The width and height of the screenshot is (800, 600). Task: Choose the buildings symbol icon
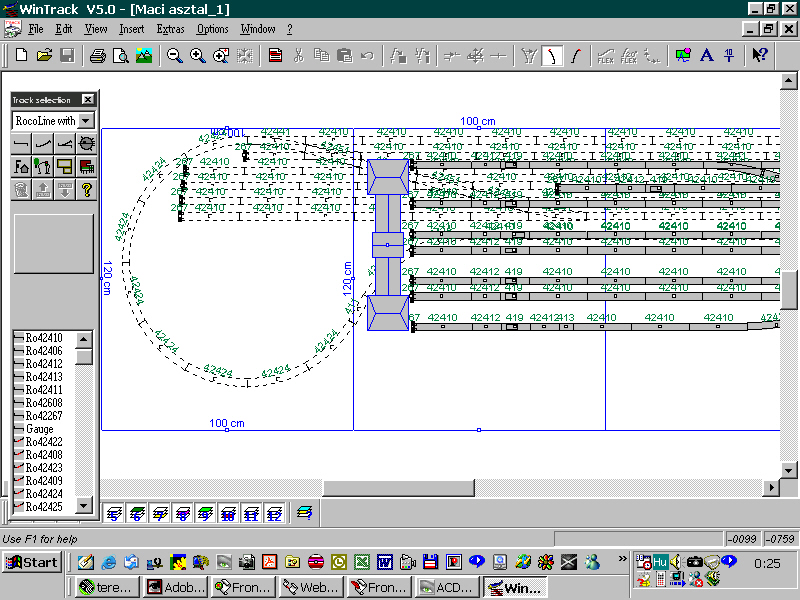click(21, 166)
